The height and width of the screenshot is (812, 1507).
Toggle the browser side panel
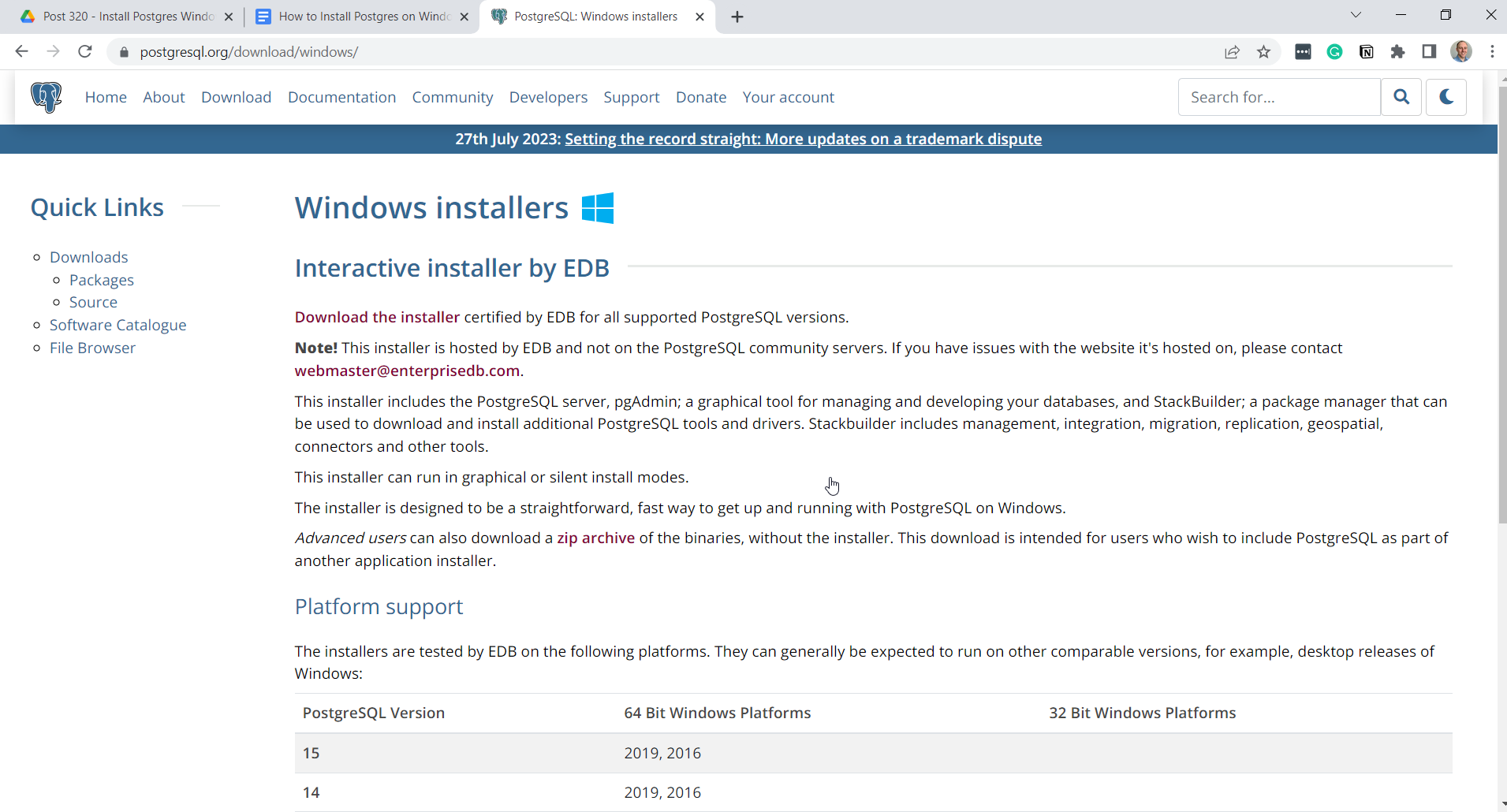(x=1429, y=52)
